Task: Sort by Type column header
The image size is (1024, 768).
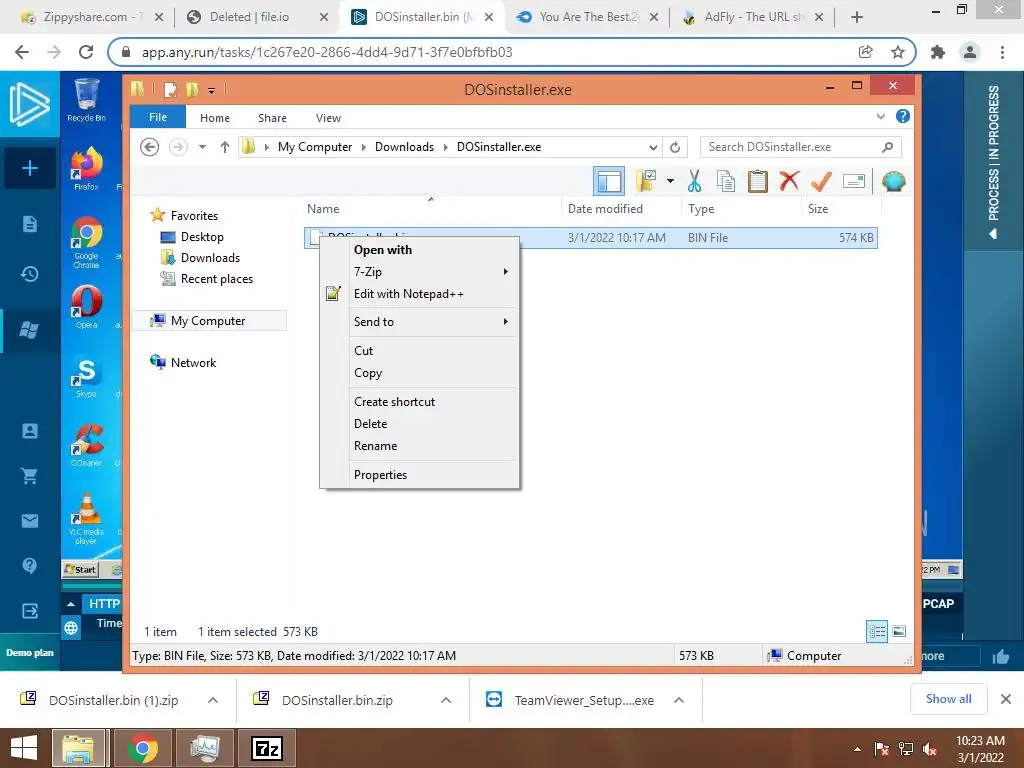Action: 701,209
